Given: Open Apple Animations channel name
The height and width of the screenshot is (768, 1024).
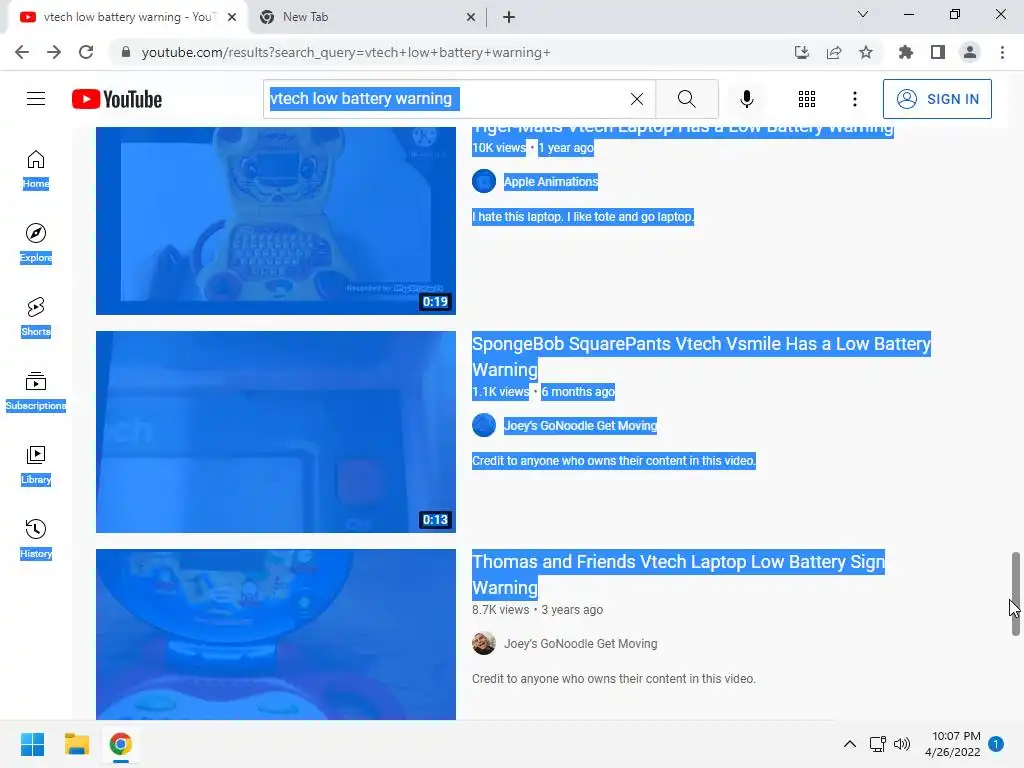Looking at the screenshot, I should coord(551,182).
